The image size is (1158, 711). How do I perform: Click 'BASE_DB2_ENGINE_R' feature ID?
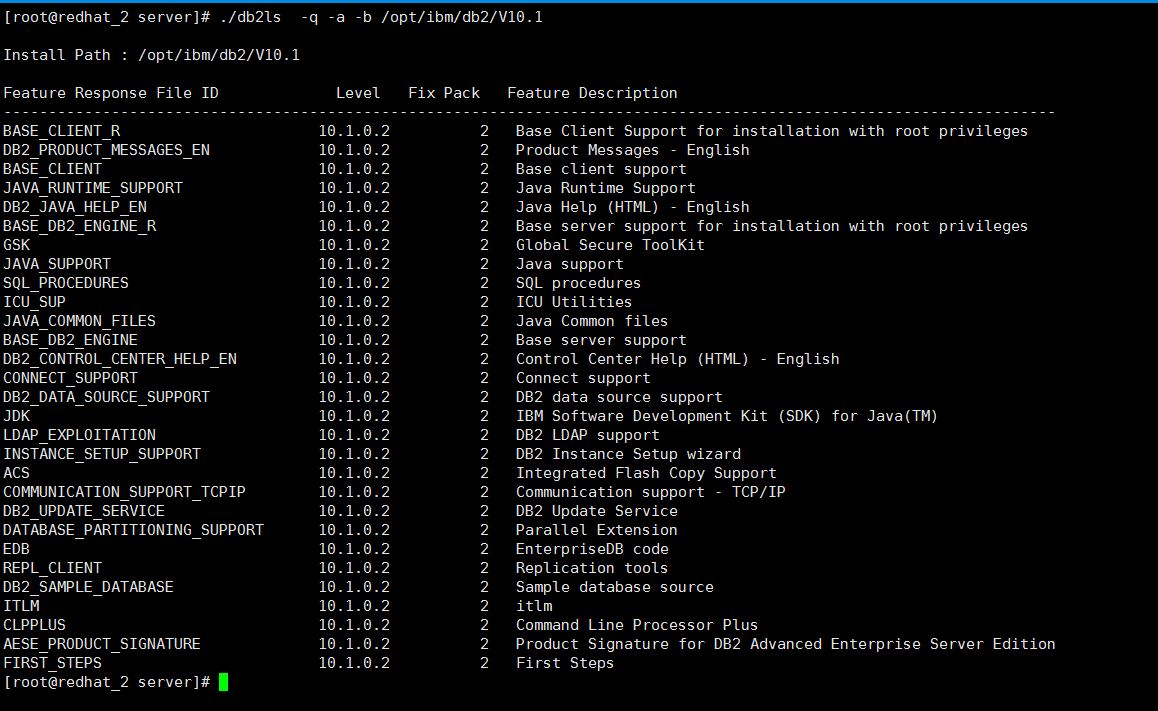point(79,226)
